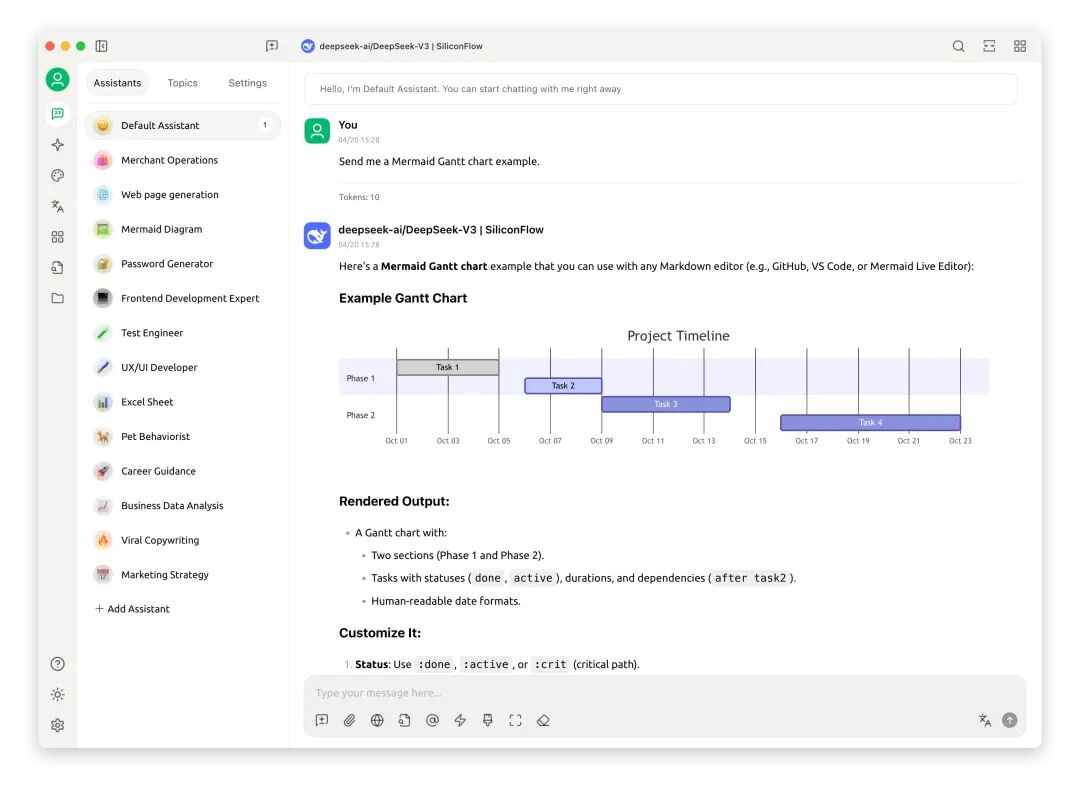Switch to the Topics tab
Screen dimensions: 1080x794
coord(182,83)
